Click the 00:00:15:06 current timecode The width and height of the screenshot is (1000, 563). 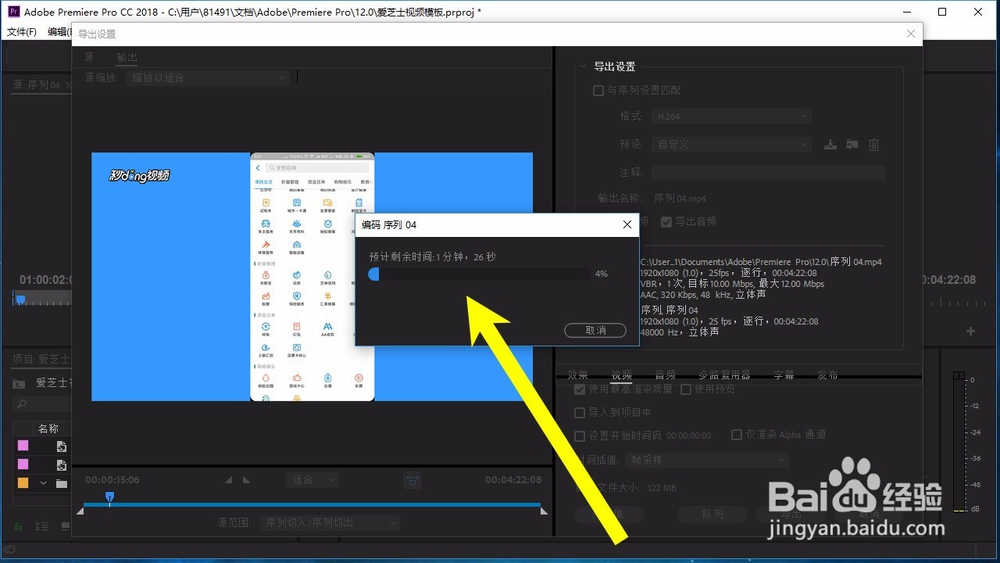[112, 479]
